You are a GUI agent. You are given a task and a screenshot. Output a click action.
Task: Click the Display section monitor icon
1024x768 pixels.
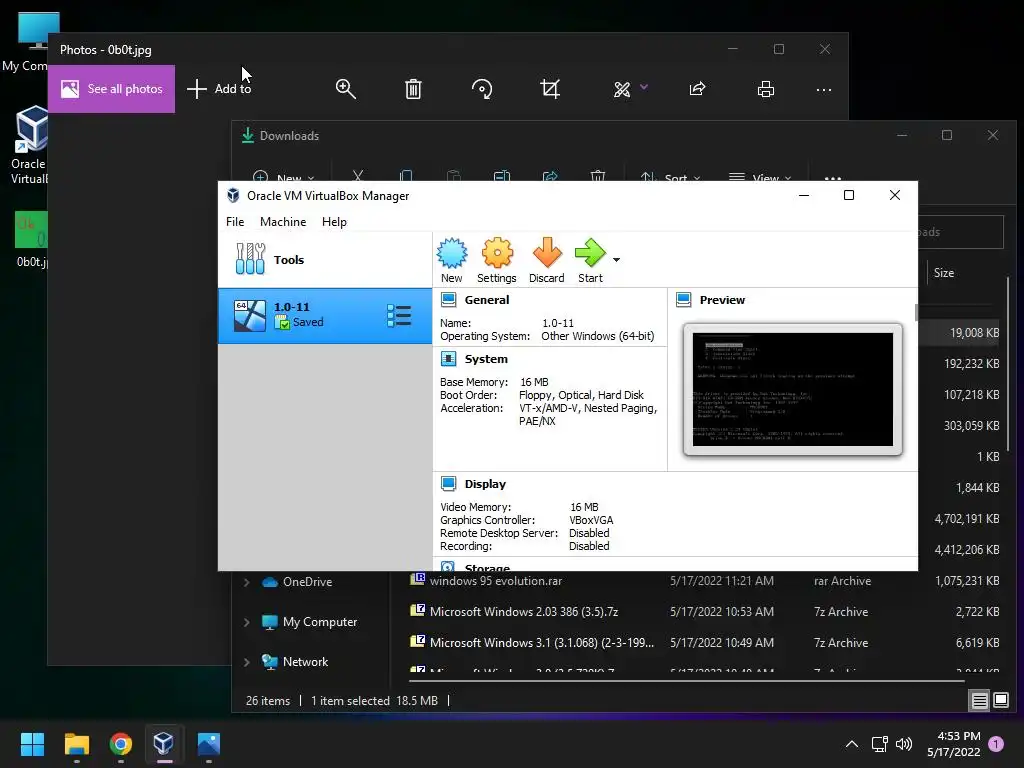(x=449, y=484)
